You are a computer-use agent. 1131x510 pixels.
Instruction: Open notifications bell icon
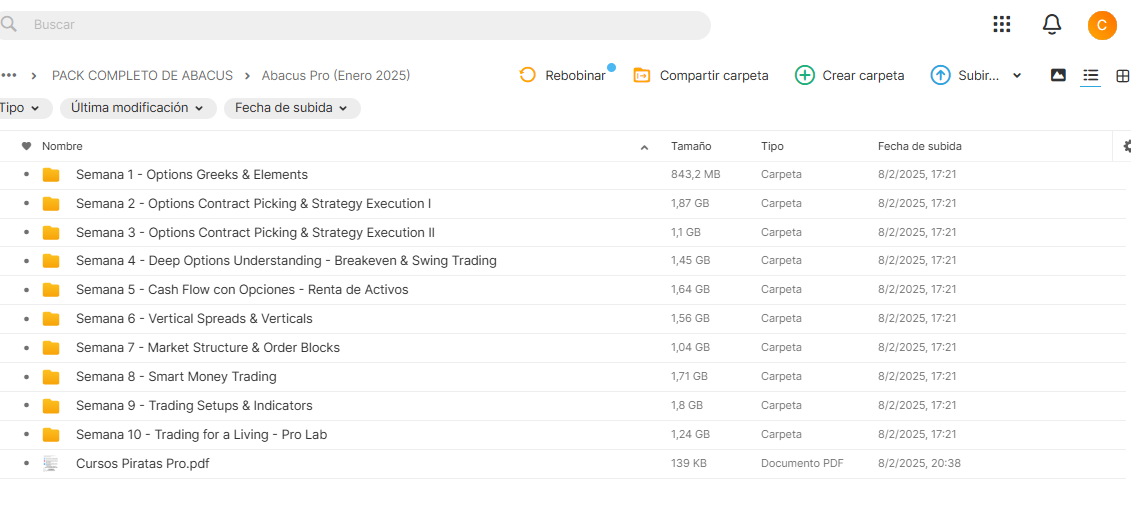click(1052, 25)
